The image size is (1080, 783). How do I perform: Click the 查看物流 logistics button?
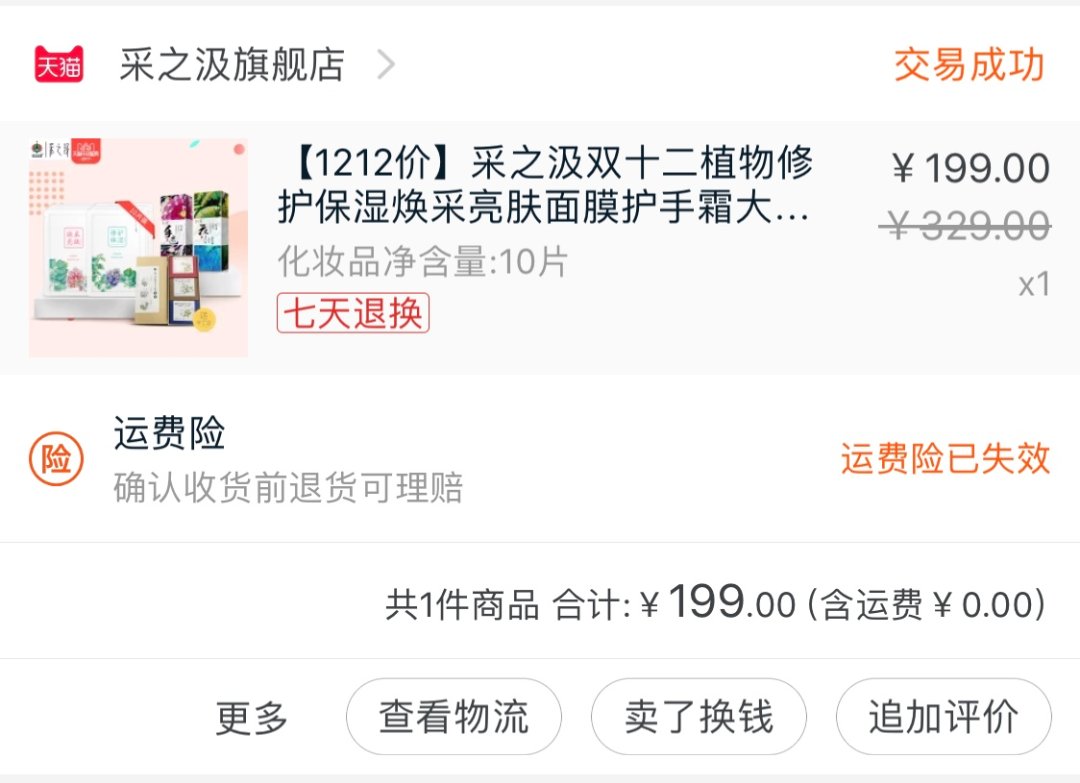[x=454, y=717]
